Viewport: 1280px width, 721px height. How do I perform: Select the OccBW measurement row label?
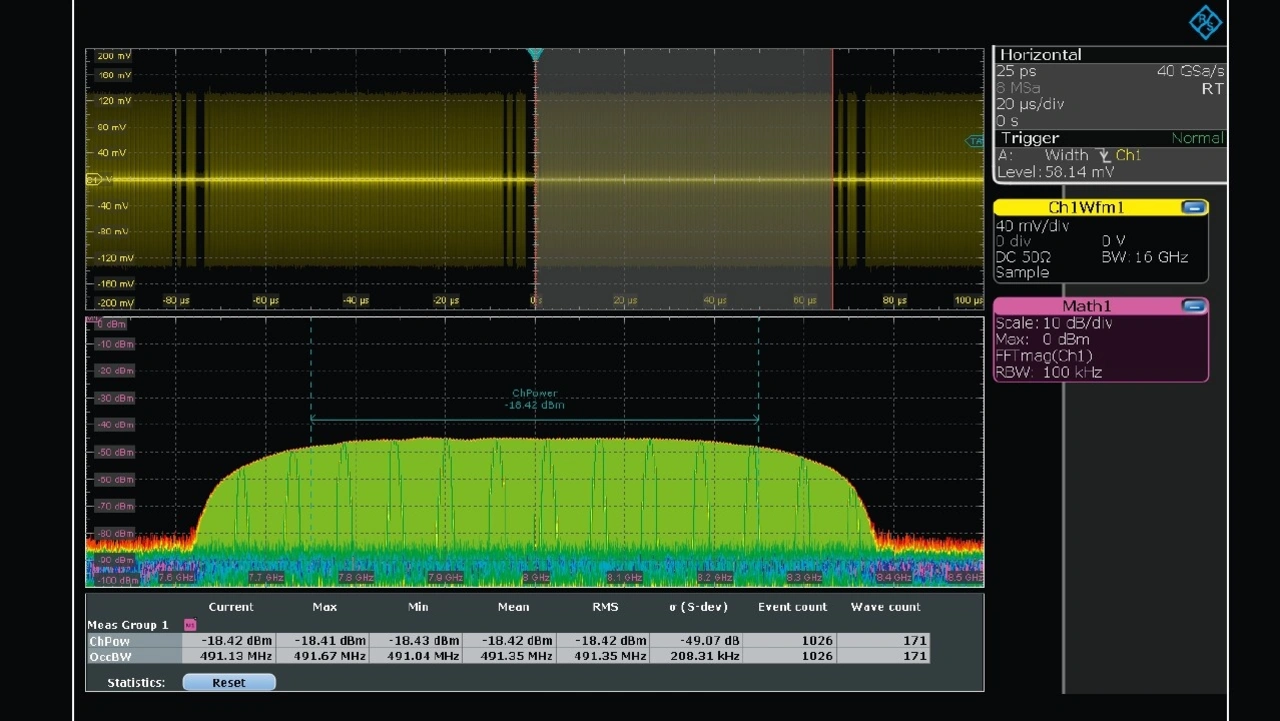110,656
